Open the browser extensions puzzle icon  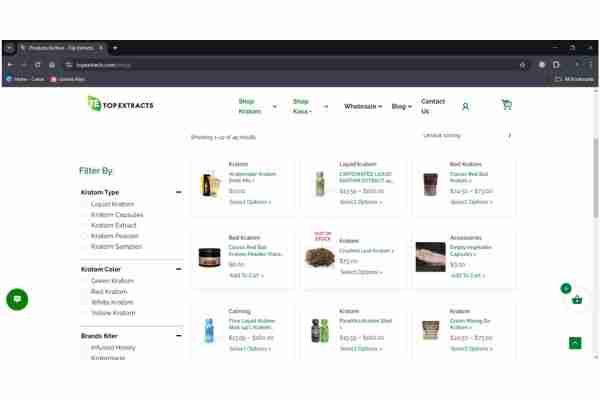(556, 65)
